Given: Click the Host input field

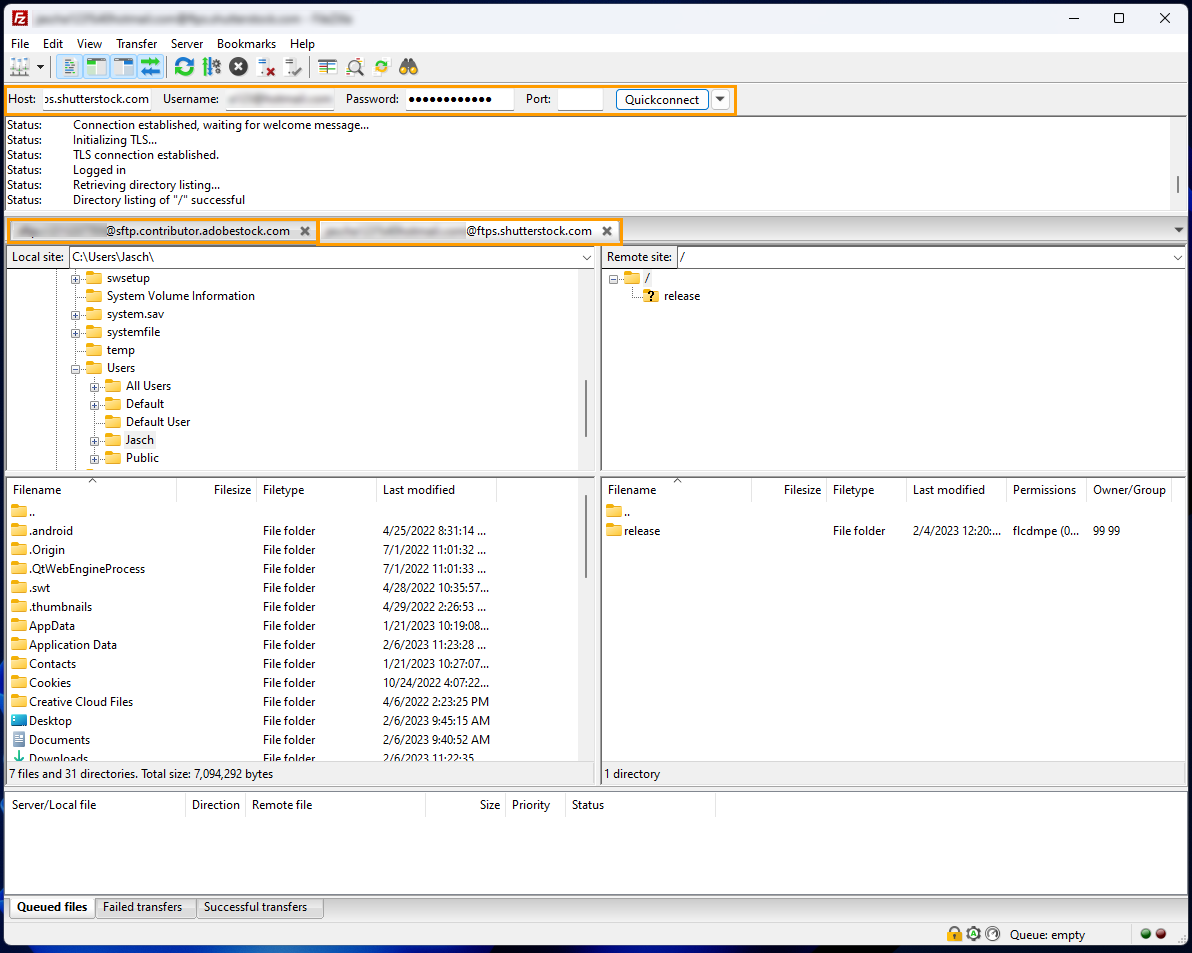Looking at the screenshot, I should click(96, 99).
